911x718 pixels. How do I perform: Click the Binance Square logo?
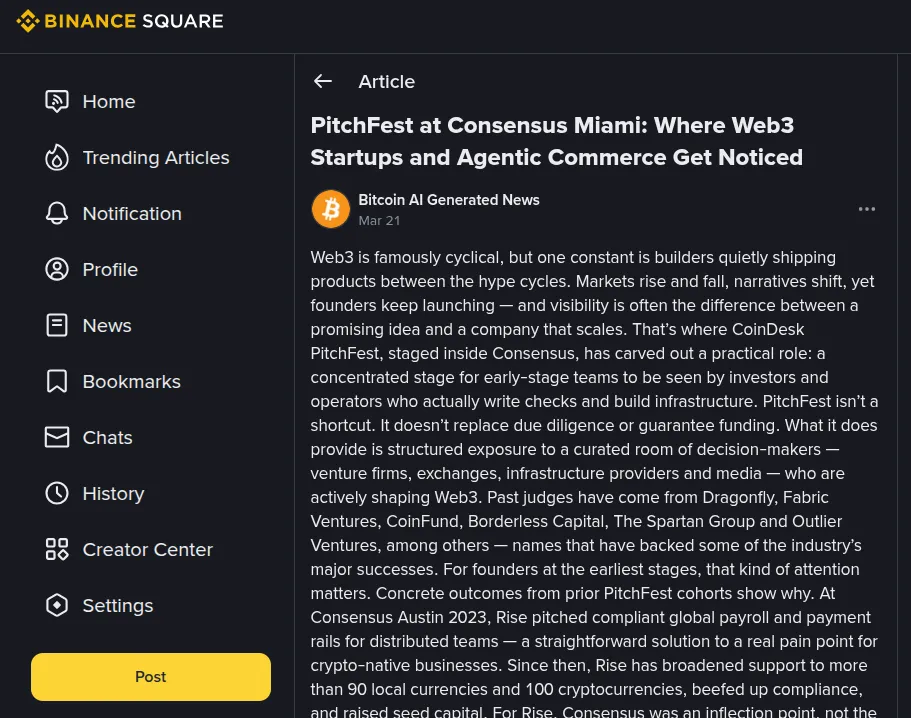pos(120,21)
